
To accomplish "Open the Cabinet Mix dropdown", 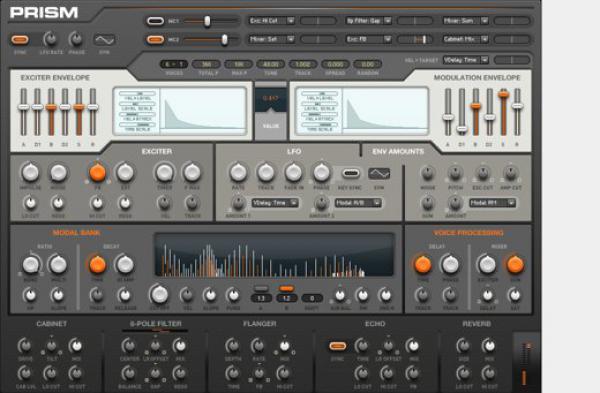I will click(466, 39).
